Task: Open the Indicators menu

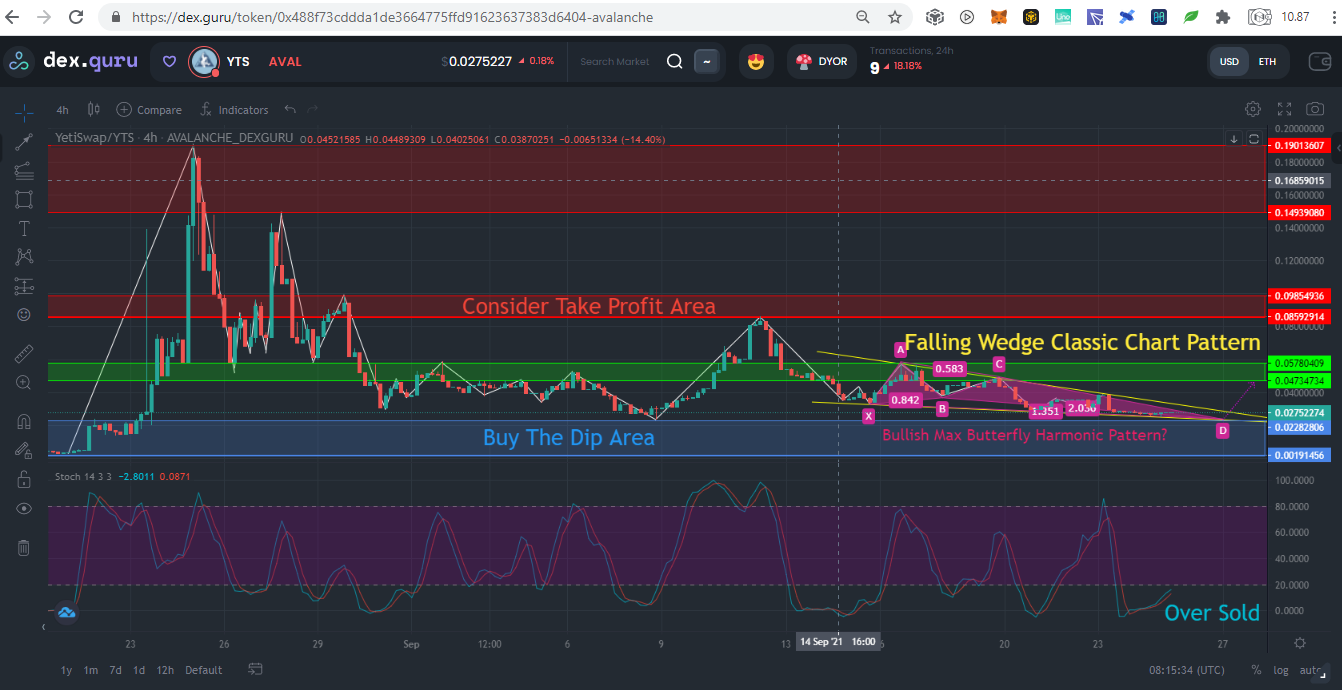Action: tap(234, 110)
